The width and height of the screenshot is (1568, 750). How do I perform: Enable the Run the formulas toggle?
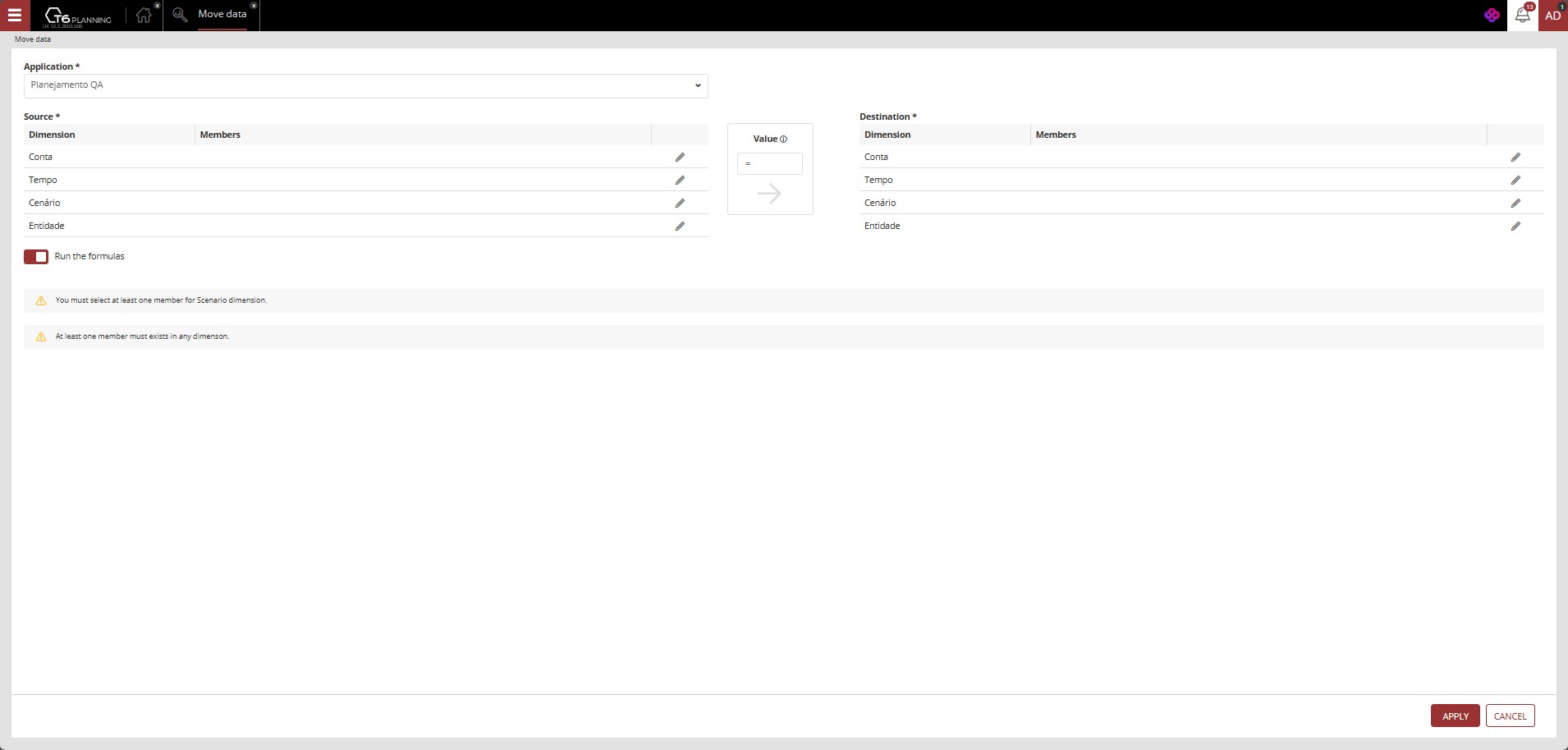pyautogui.click(x=35, y=257)
